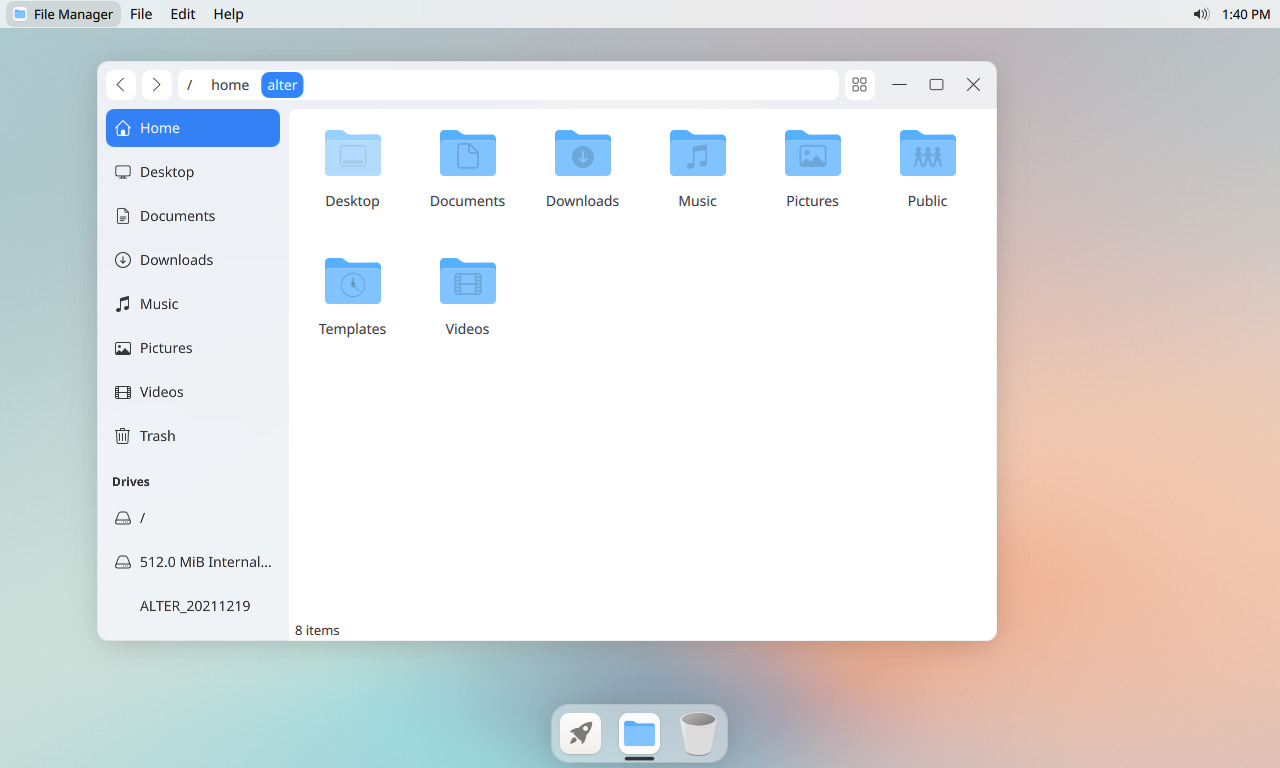This screenshot has height=768, width=1280.
Task: Minimize the File Manager window
Action: tap(899, 85)
